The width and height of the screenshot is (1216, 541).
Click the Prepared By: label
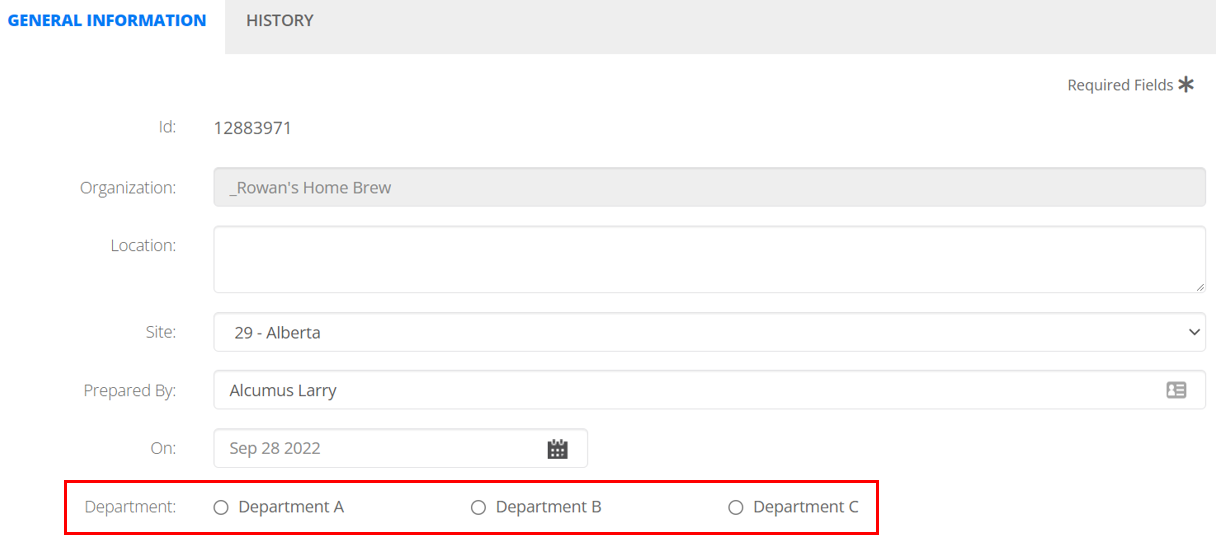130,390
